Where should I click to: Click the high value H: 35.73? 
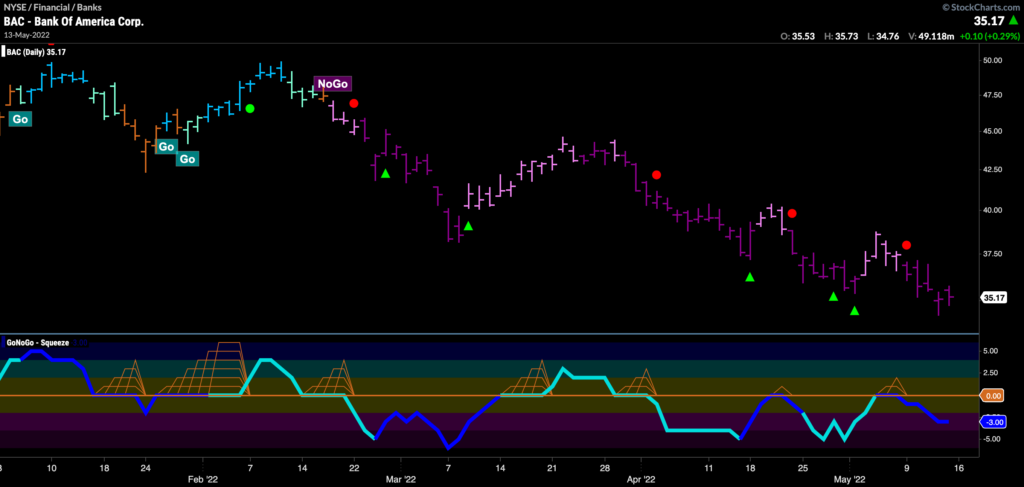[840, 37]
